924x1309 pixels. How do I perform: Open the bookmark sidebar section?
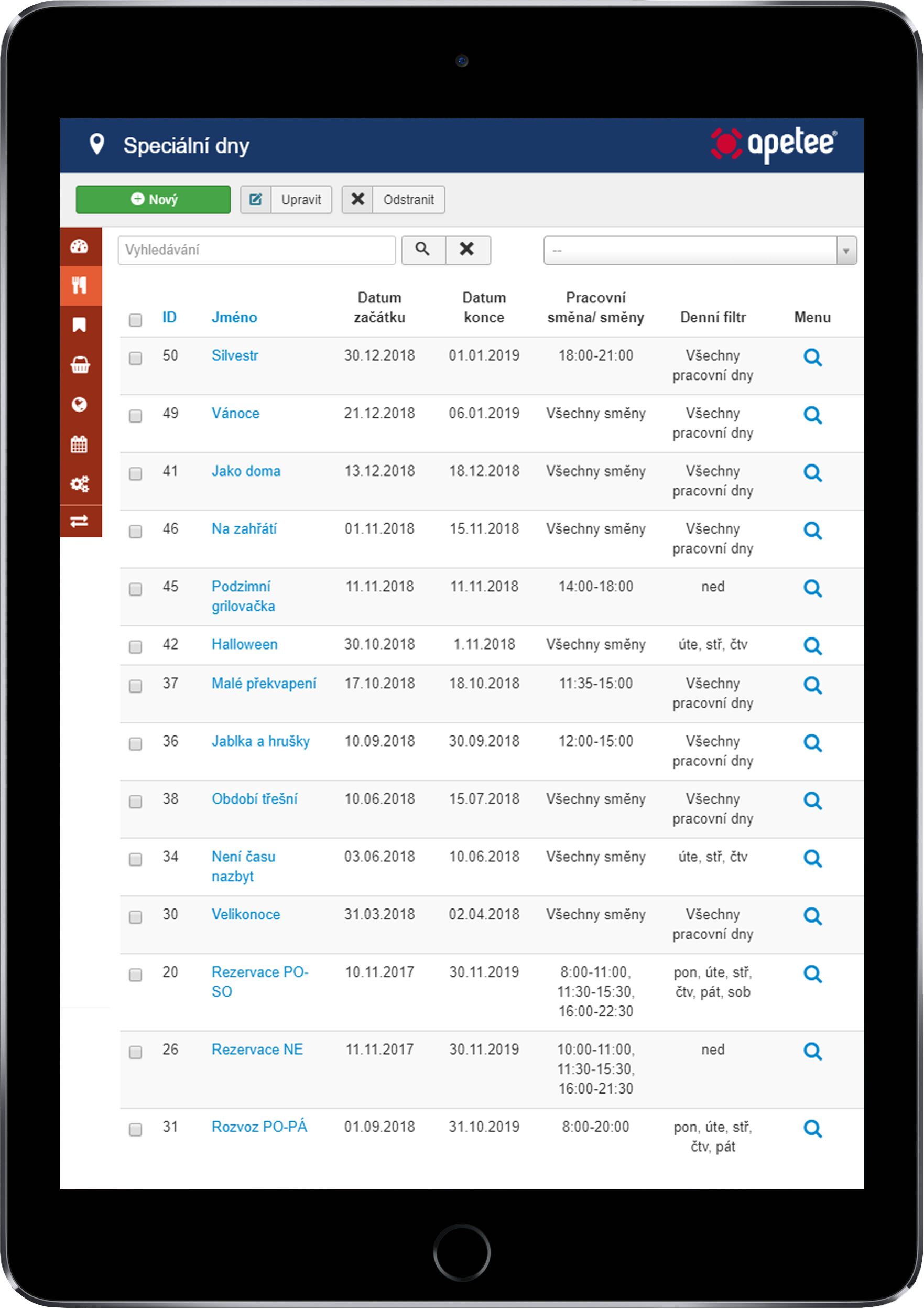(x=79, y=325)
